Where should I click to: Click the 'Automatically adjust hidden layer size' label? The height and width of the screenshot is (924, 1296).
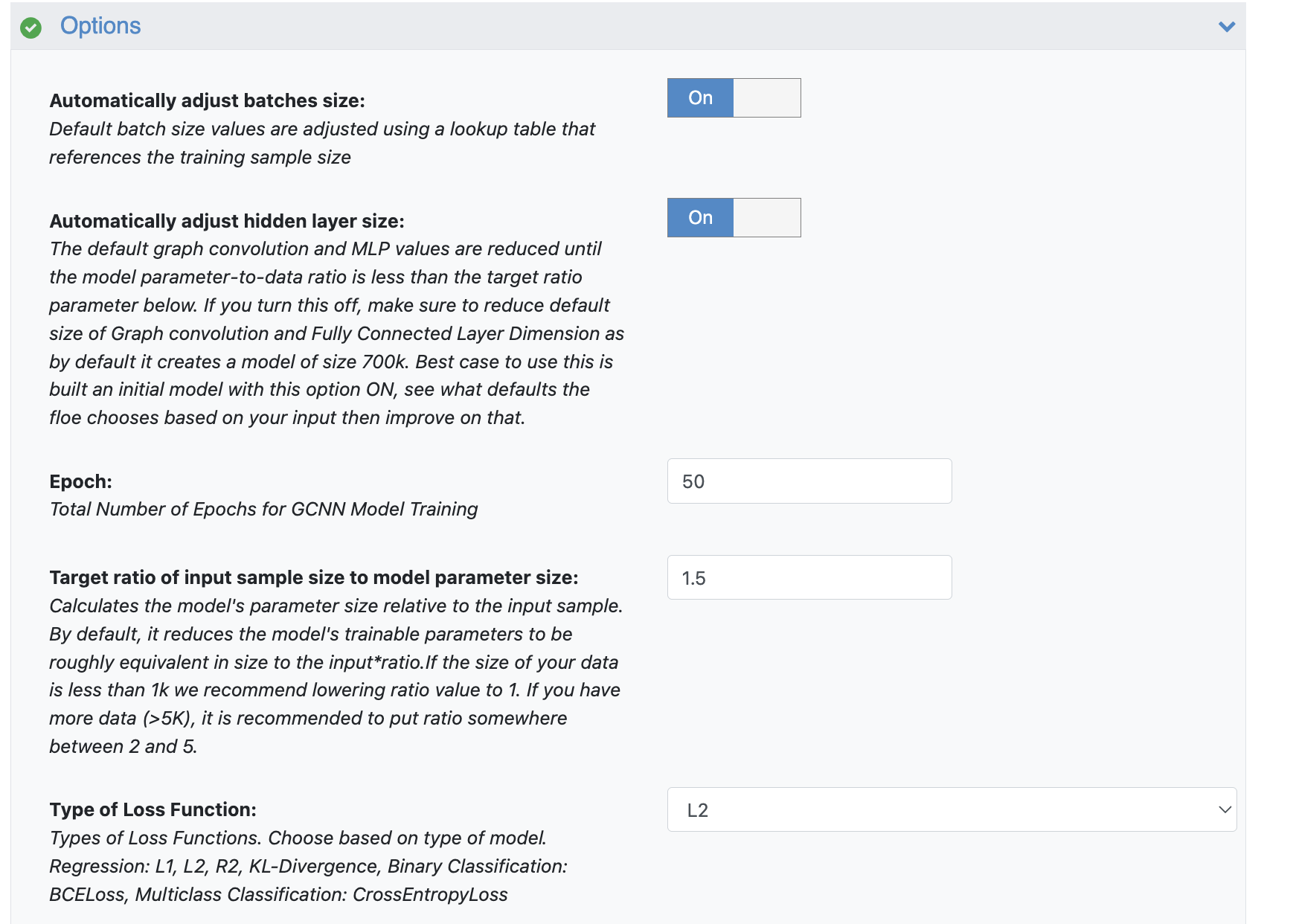[x=226, y=221]
